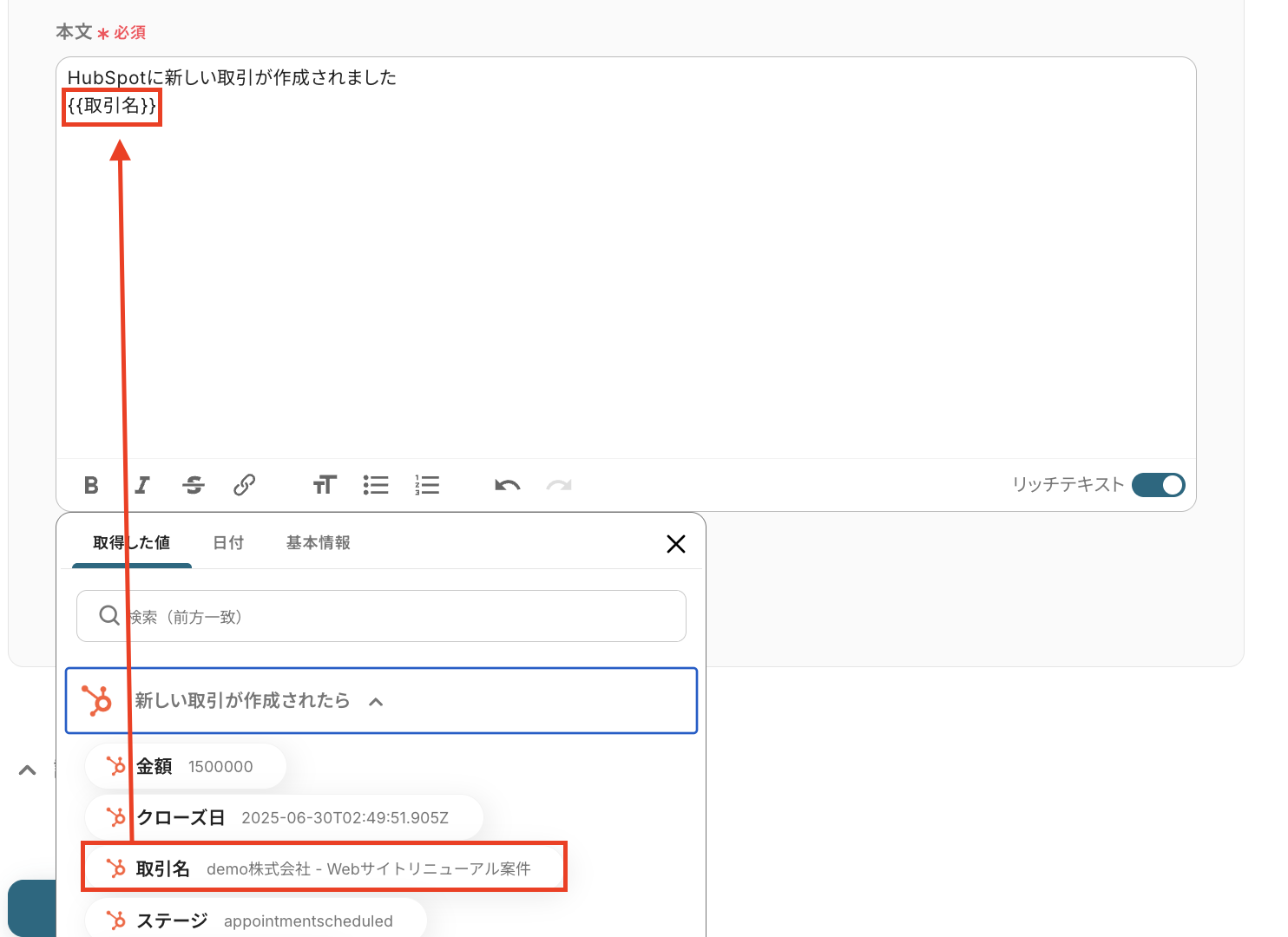Screen dimensions: 1288x937
Task: Insert a bulleted list
Action: click(x=376, y=485)
